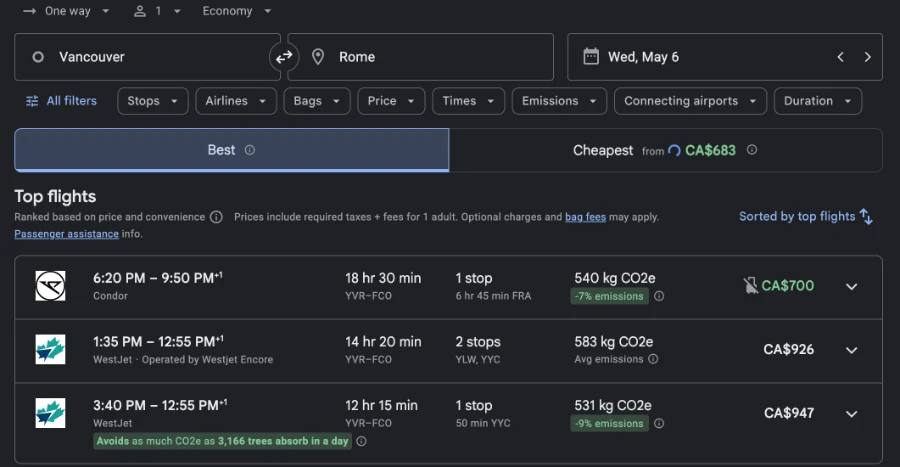Click the passenger person icon
Image resolution: width=900 pixels, height=467 pixels.
click(x=139, y=11)
